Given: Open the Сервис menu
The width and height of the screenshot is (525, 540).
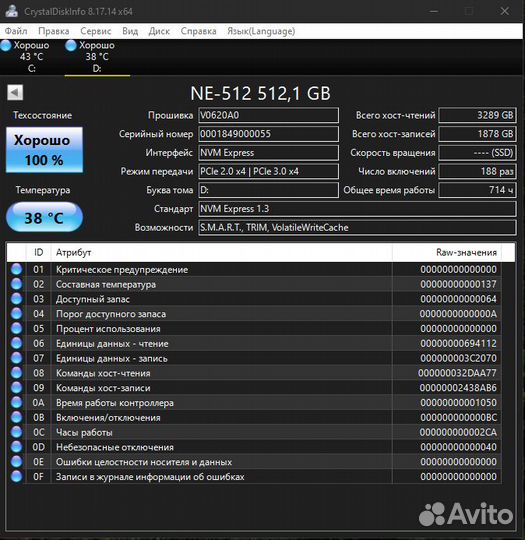Looking at the screenshot, I should tap(95, 31).
